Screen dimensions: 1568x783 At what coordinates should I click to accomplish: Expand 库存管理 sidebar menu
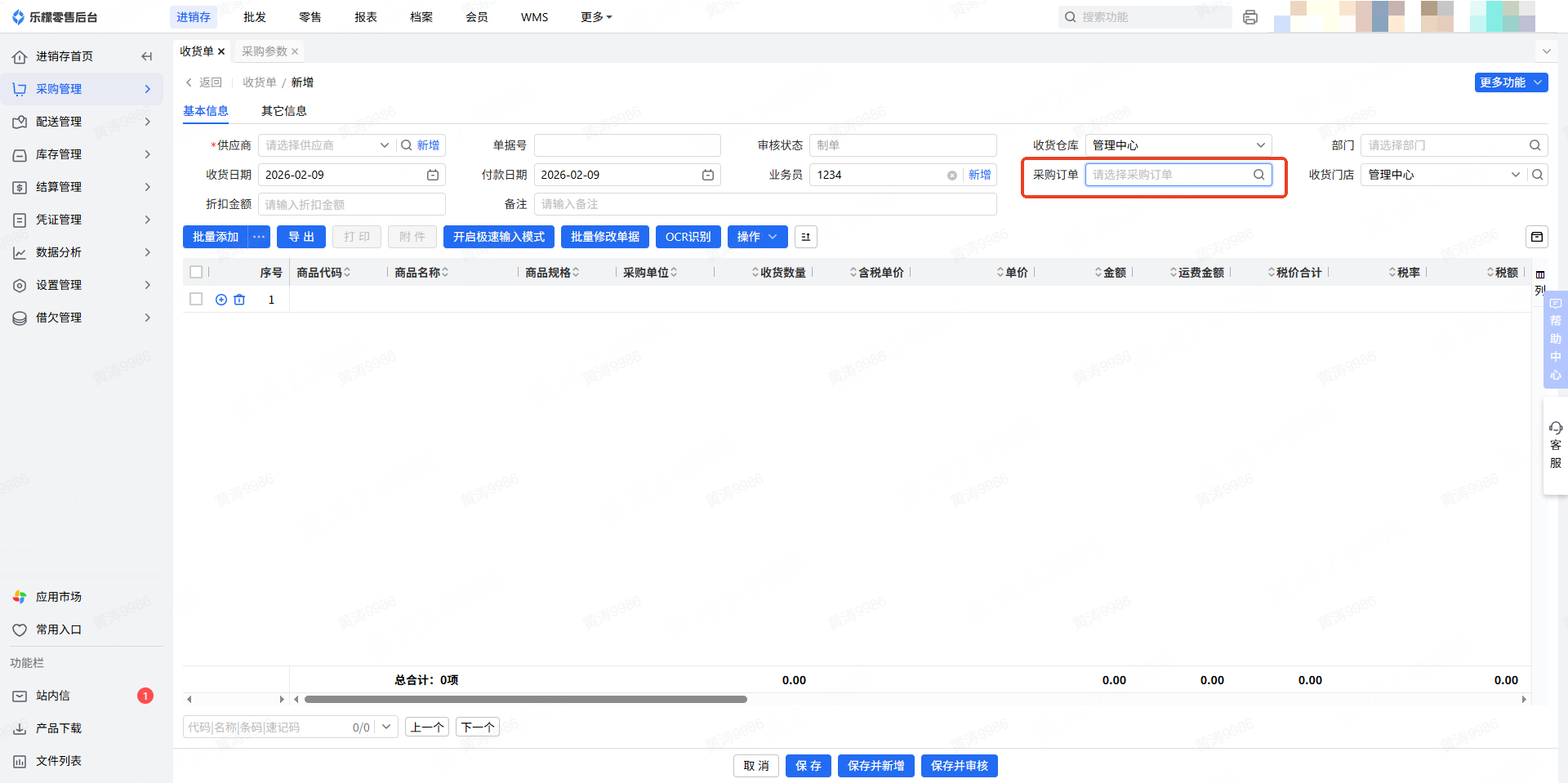82,154
